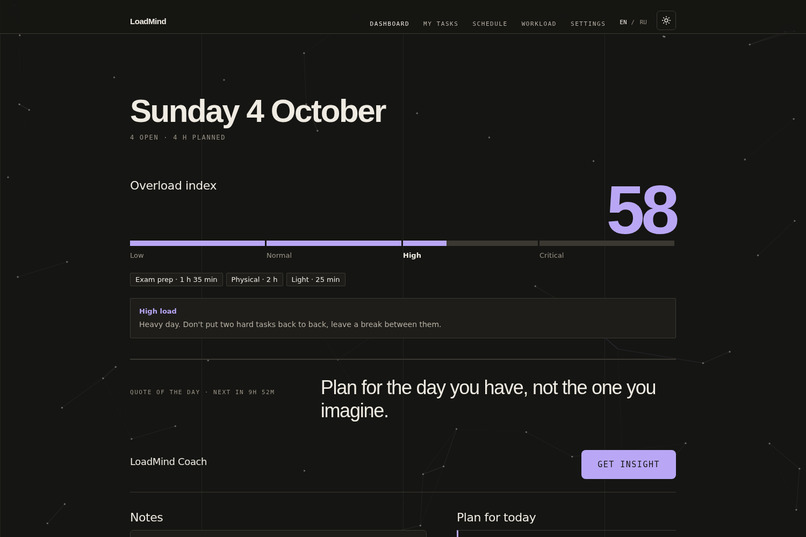The image size is (806, 537).
Task: Click the Physical 2 h chip
Action: pos(254,280)
